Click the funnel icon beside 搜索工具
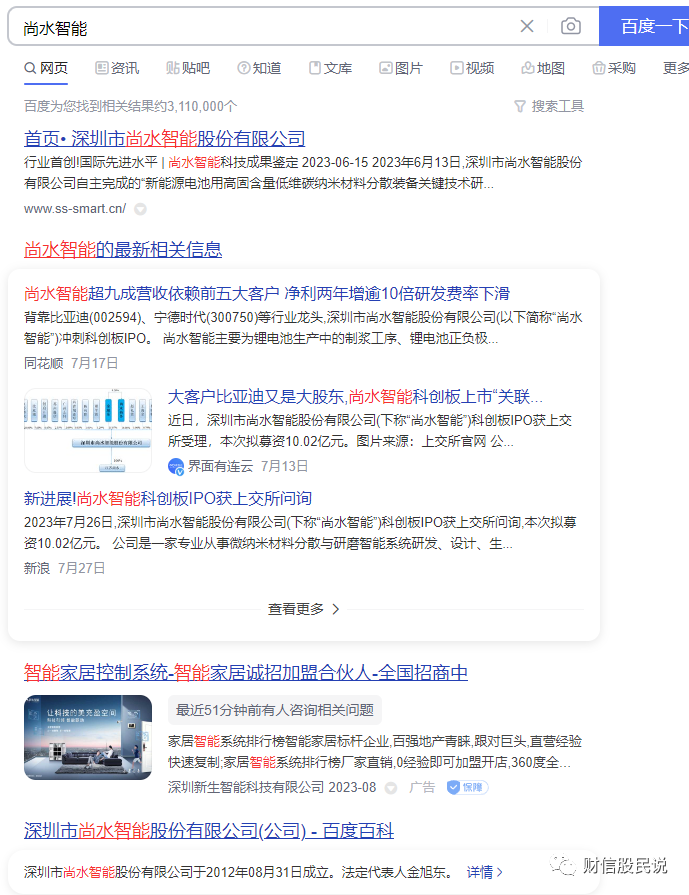Screen dimensions: 689x895 [519, 107]
